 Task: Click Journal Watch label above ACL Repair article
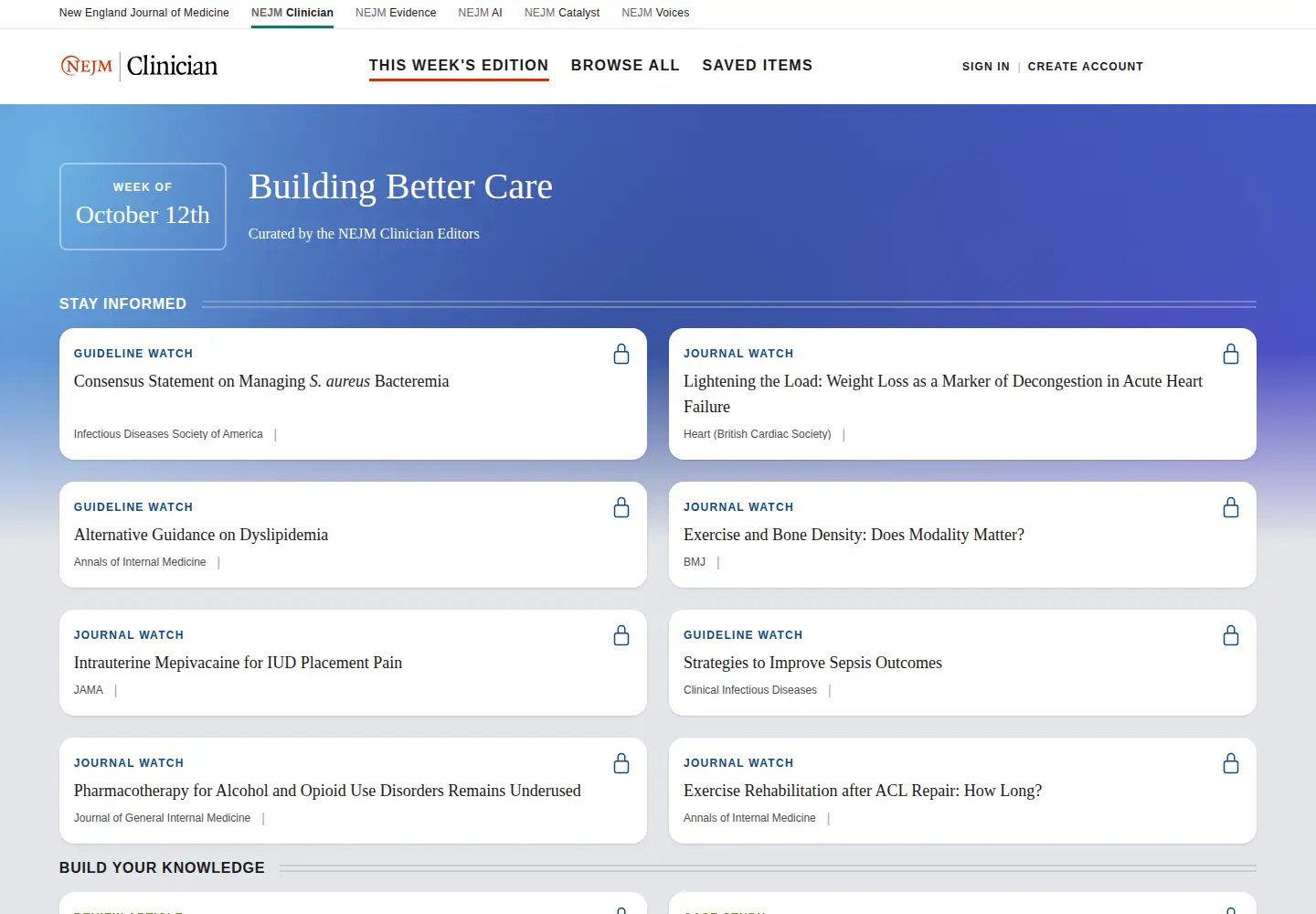click(x=738, y=763)
